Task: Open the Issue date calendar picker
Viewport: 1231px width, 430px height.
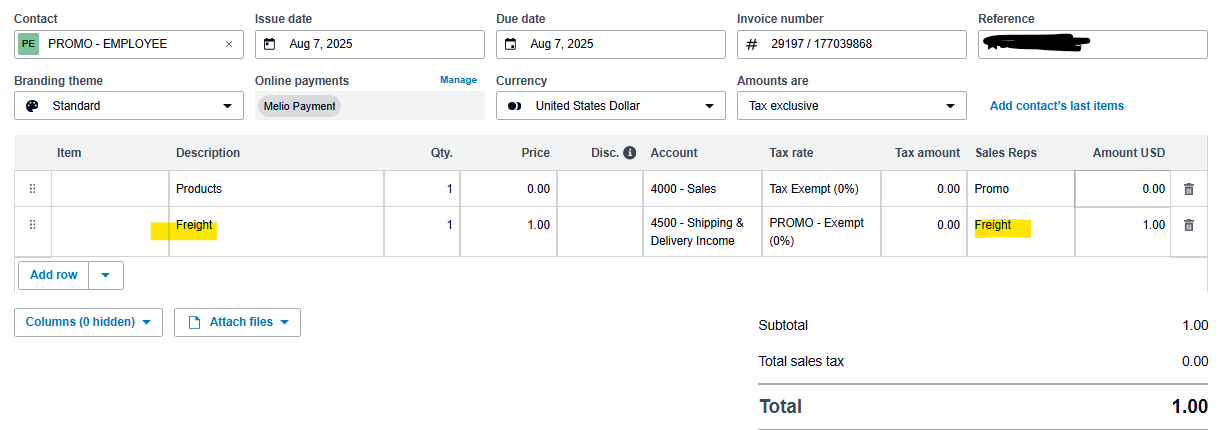Action: (x=270, y=44)
